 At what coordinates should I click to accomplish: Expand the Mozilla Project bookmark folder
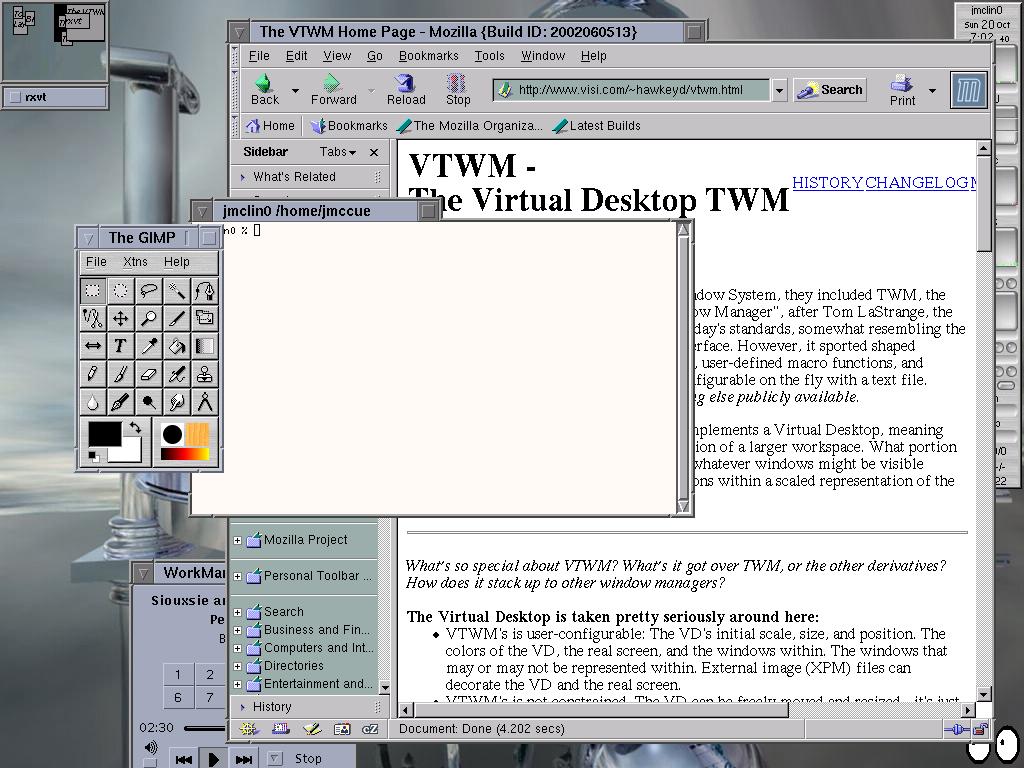point(237,540)
